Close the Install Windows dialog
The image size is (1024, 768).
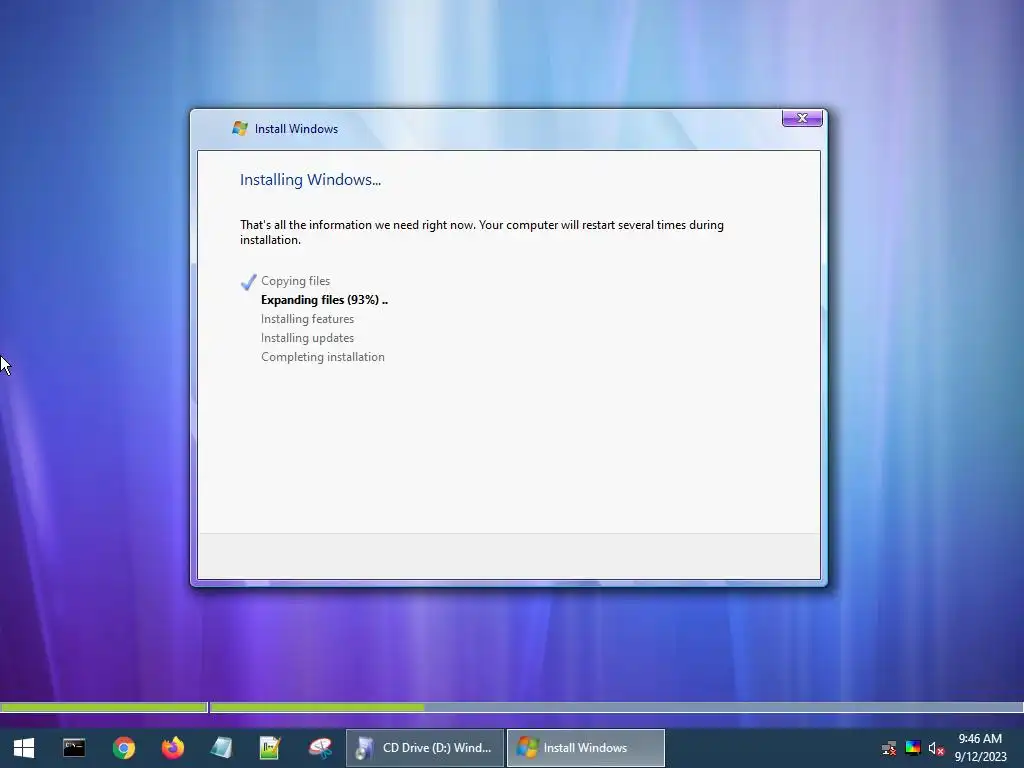point(802,118)
